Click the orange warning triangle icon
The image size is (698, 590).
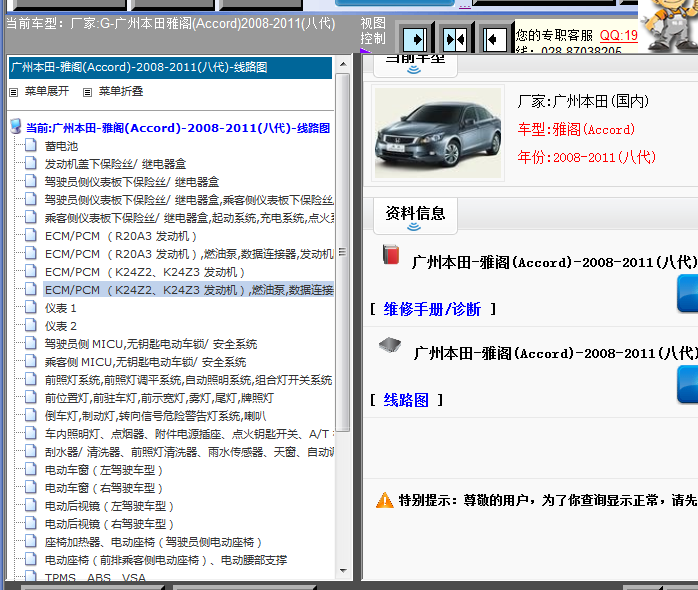pyautogui.click(x=385, y=500)
